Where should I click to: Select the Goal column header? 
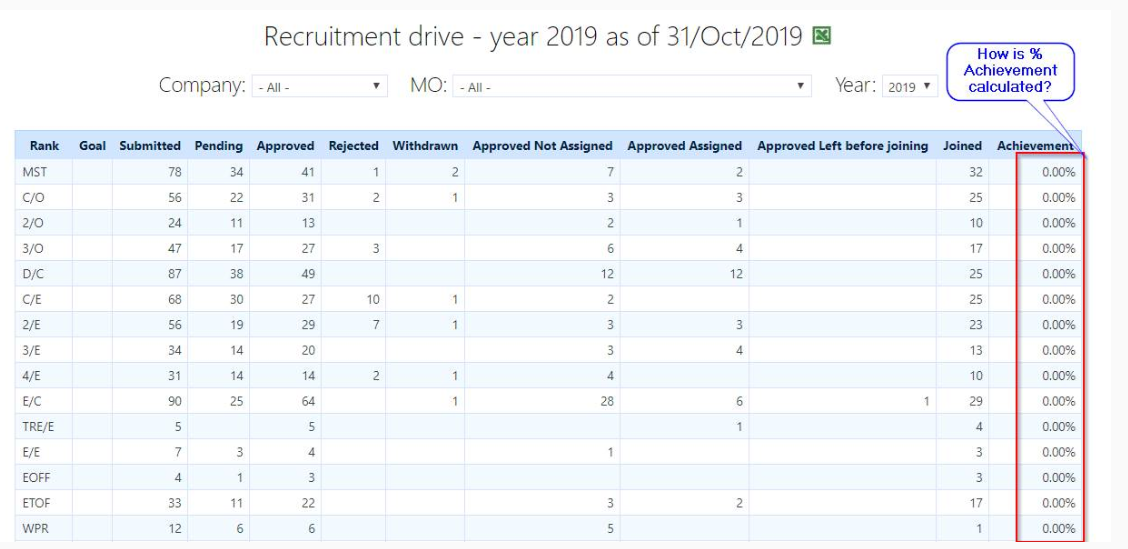92,145
